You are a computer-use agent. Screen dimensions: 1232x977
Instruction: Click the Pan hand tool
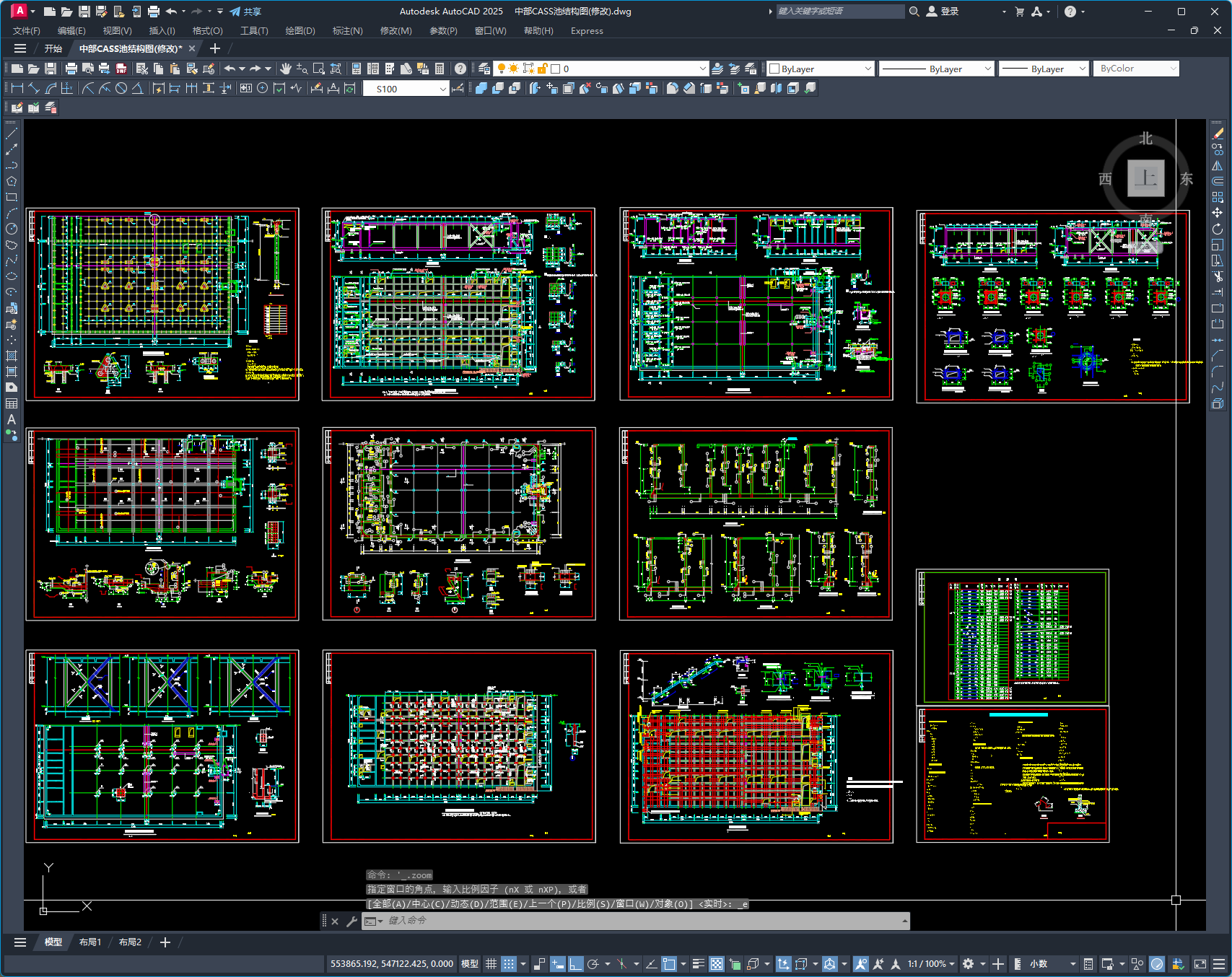[286, 69]
